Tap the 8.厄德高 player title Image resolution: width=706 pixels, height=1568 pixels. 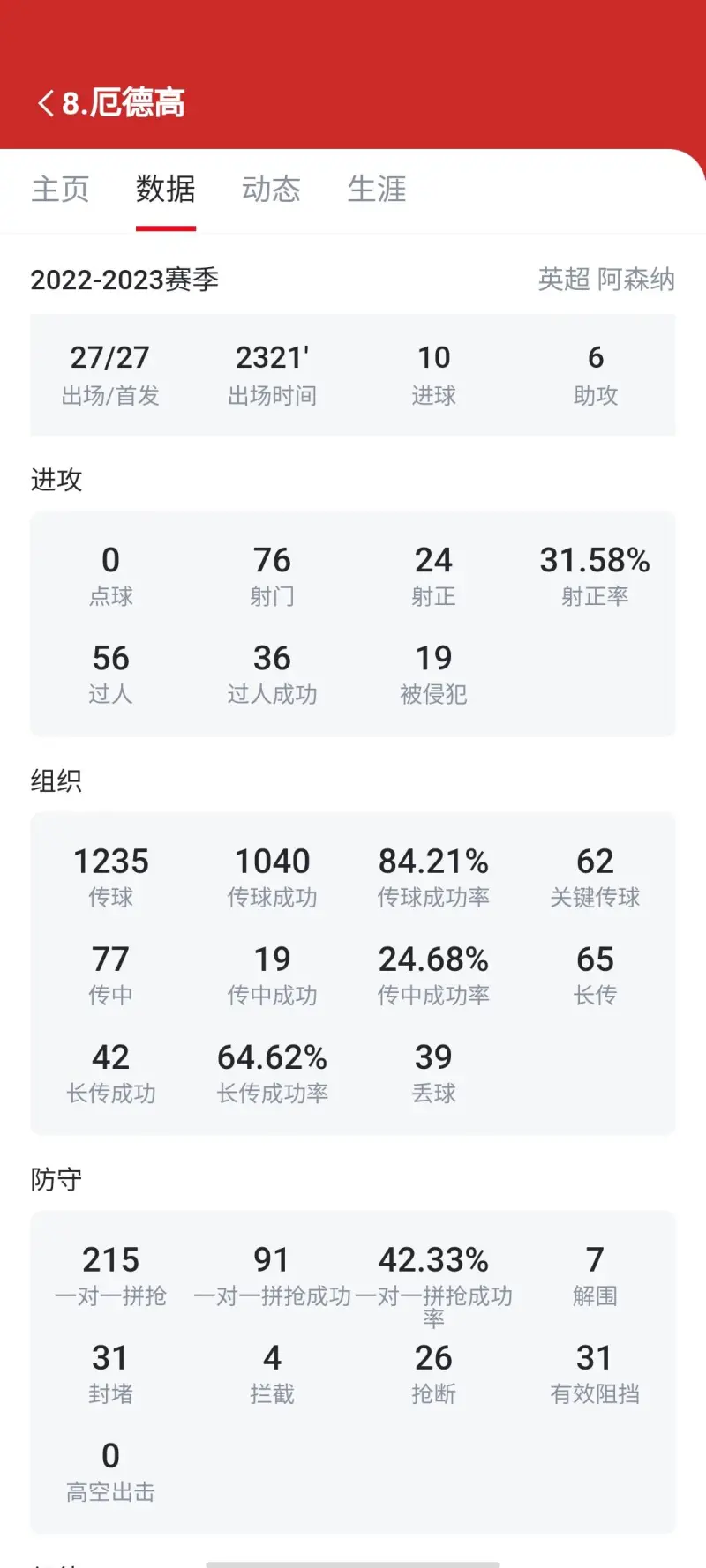[x=124, y=103]
